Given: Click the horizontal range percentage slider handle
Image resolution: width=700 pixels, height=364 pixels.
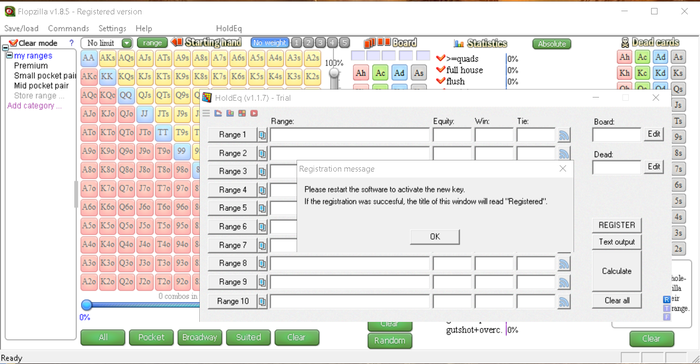Looking at the screenshot, I should point(87,305).
